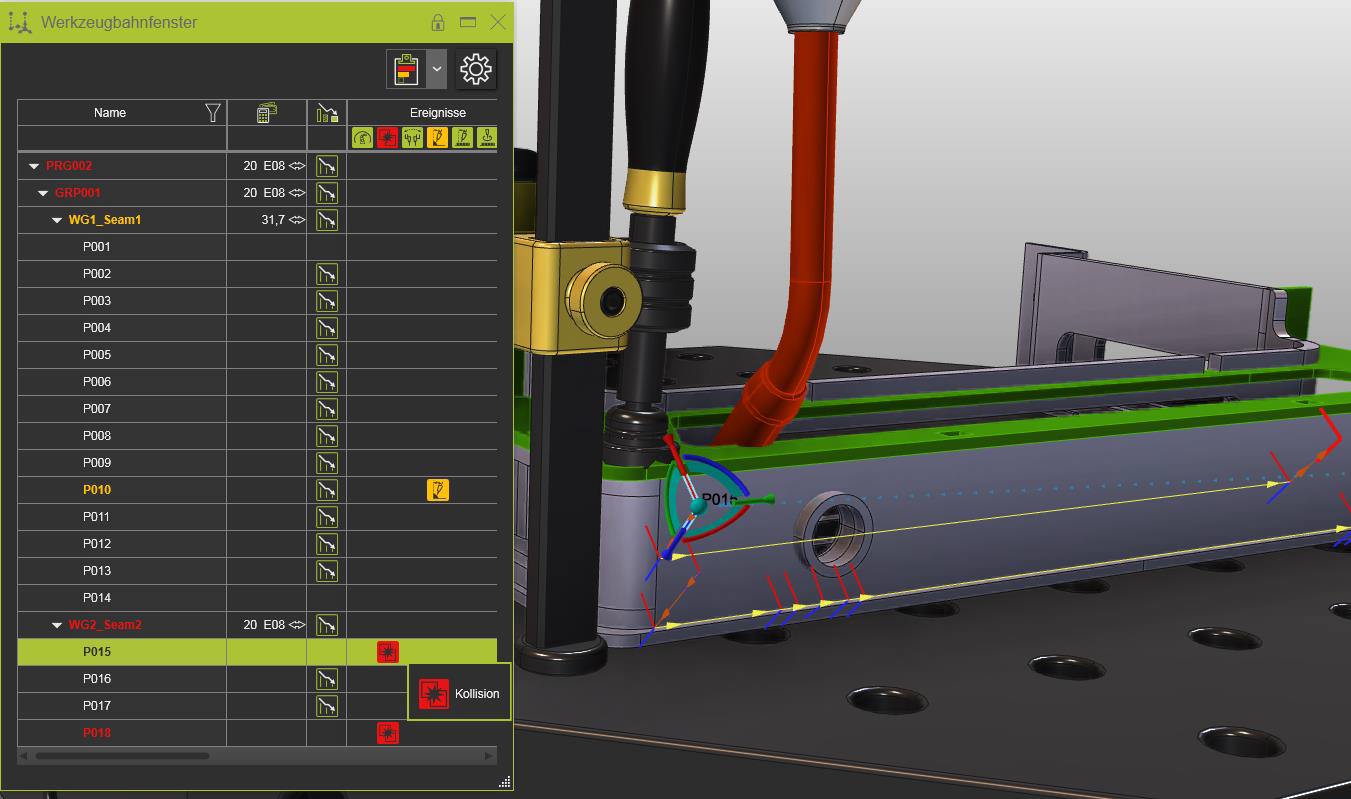This screenshot has height=799, width=1351.
Task: Click the lock icon in panel title bar
Action: 438,22
